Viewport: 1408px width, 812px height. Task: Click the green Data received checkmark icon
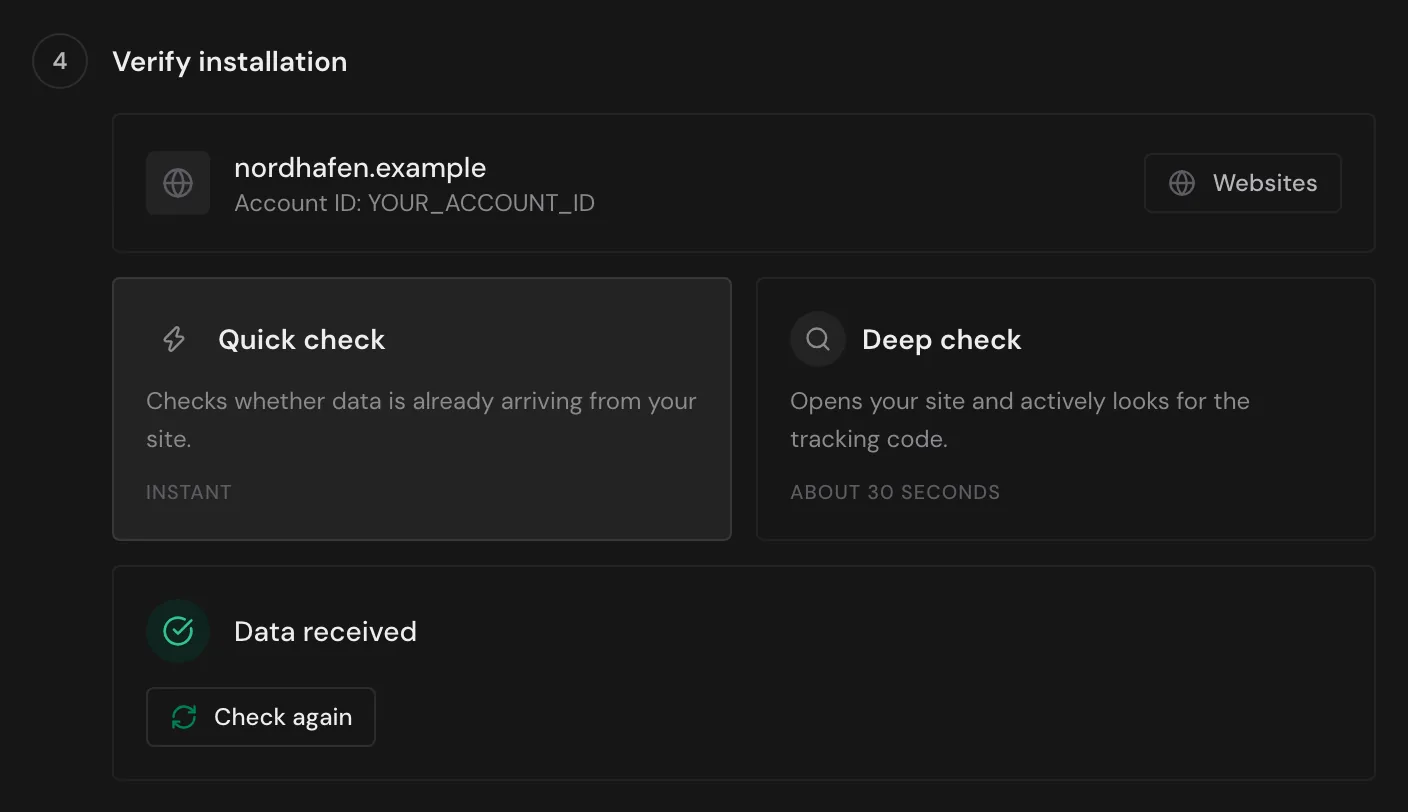[178, 631]
